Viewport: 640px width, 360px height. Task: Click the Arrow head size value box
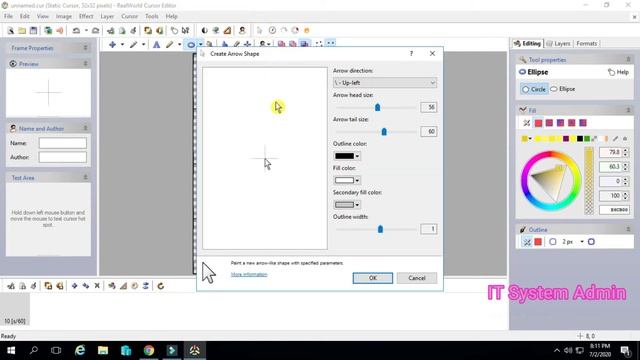point(429,107)
